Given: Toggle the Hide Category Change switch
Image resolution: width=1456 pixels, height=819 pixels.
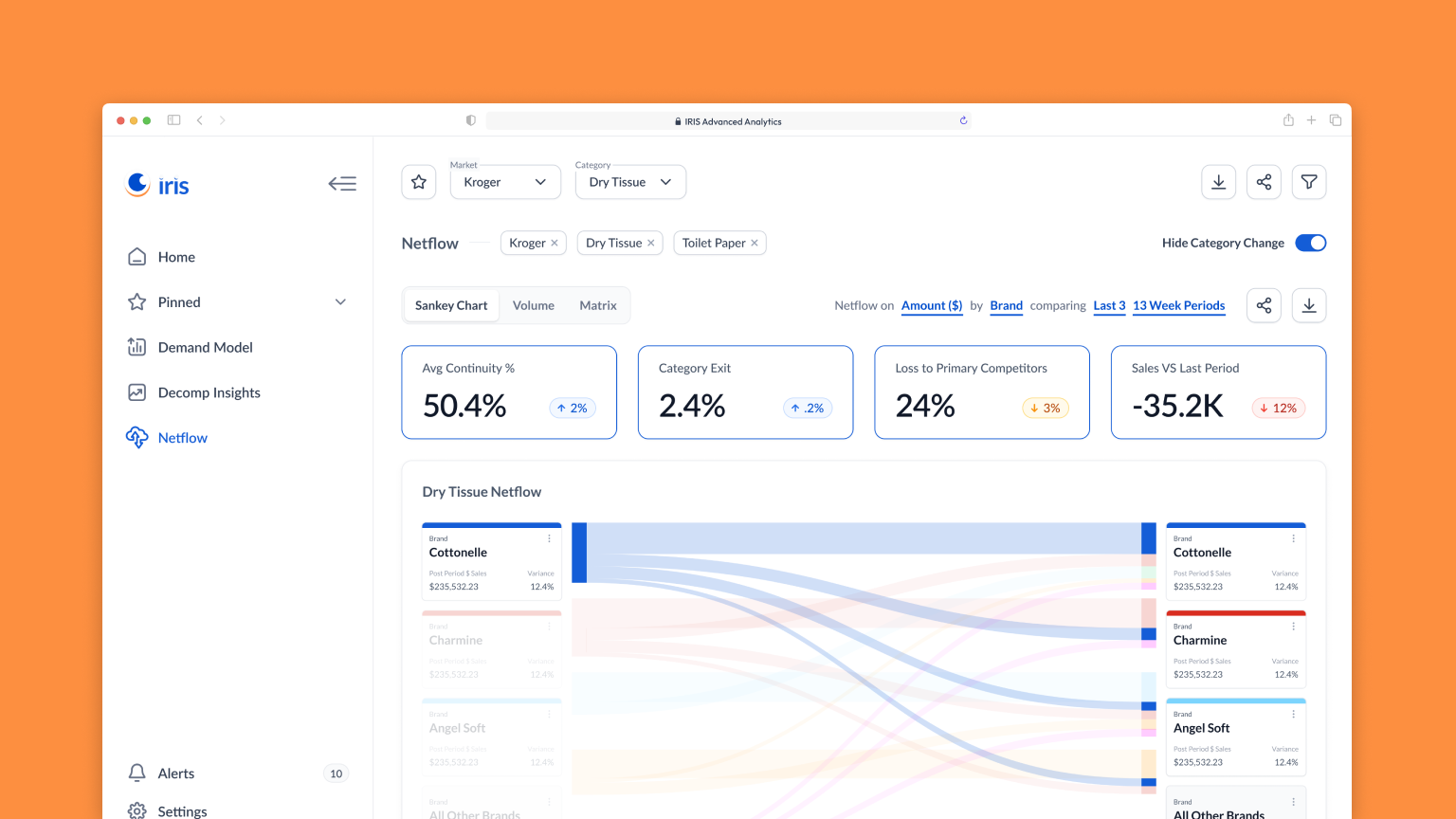Looking at the screenshot, I should click(1310, 243).
